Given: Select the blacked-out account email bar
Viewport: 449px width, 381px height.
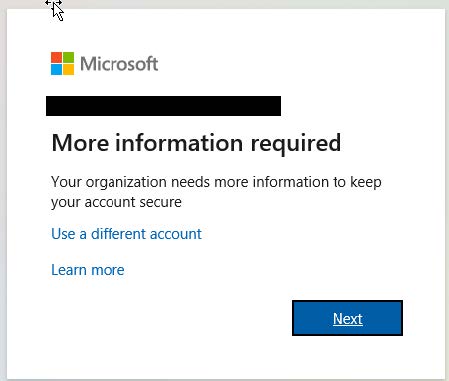Looking at the screenshot, I should [x=163, y=106].
